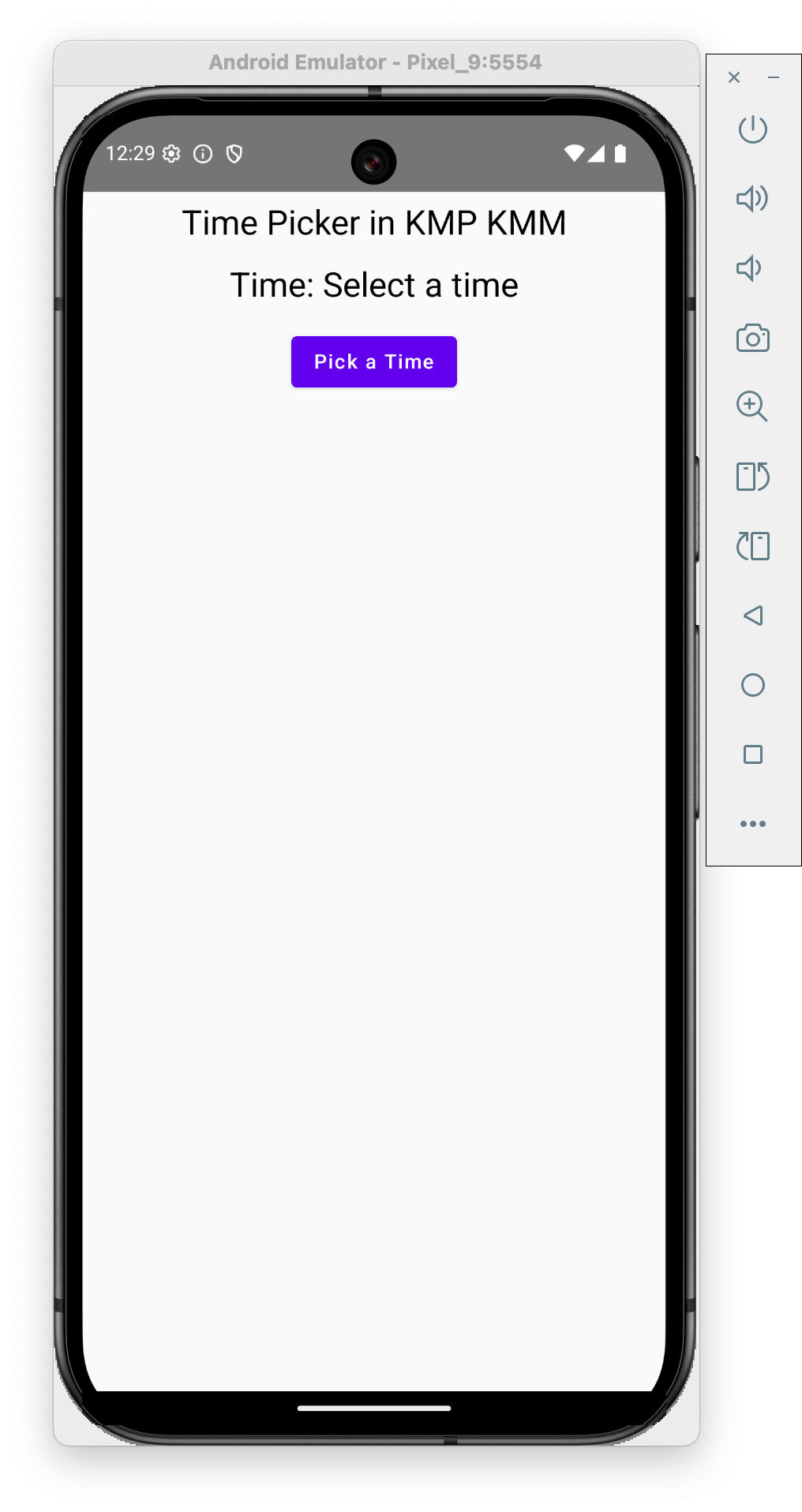Lower volume with the volume down icon
The image size is (802, 1512).
(x=748, y=268)
